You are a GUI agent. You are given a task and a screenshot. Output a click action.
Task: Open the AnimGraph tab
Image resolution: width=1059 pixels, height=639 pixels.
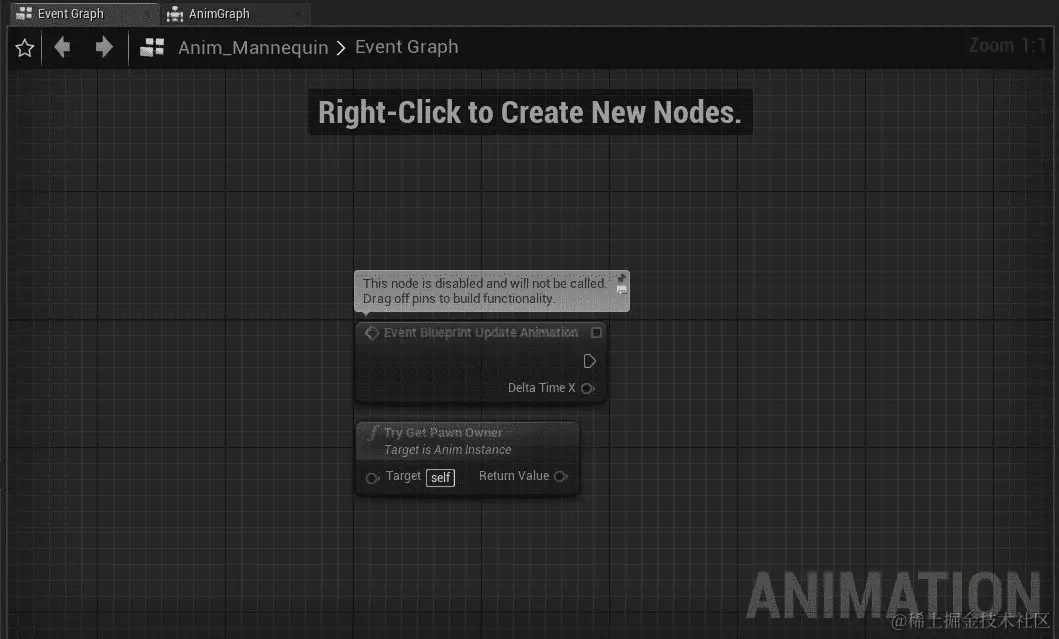pos(235,14)
